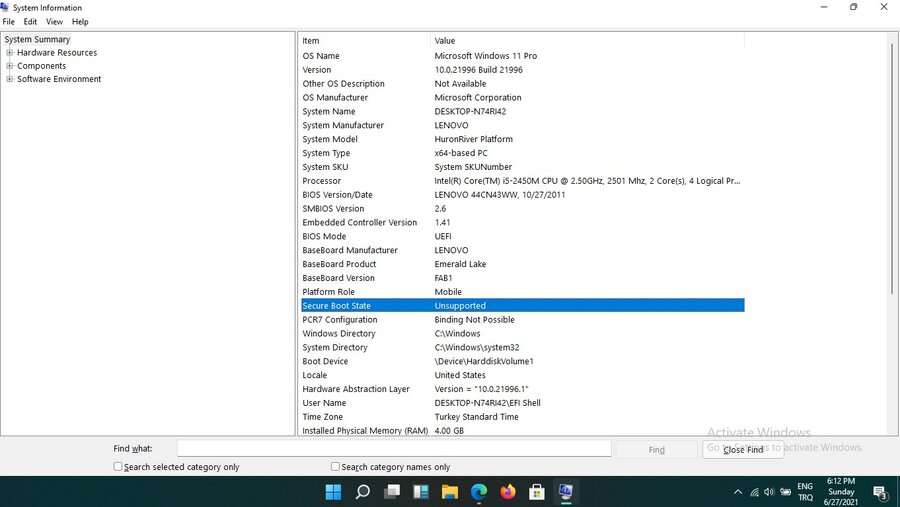Open the File menu
Viewport: 900px width, 507px height.
[9, 21]
